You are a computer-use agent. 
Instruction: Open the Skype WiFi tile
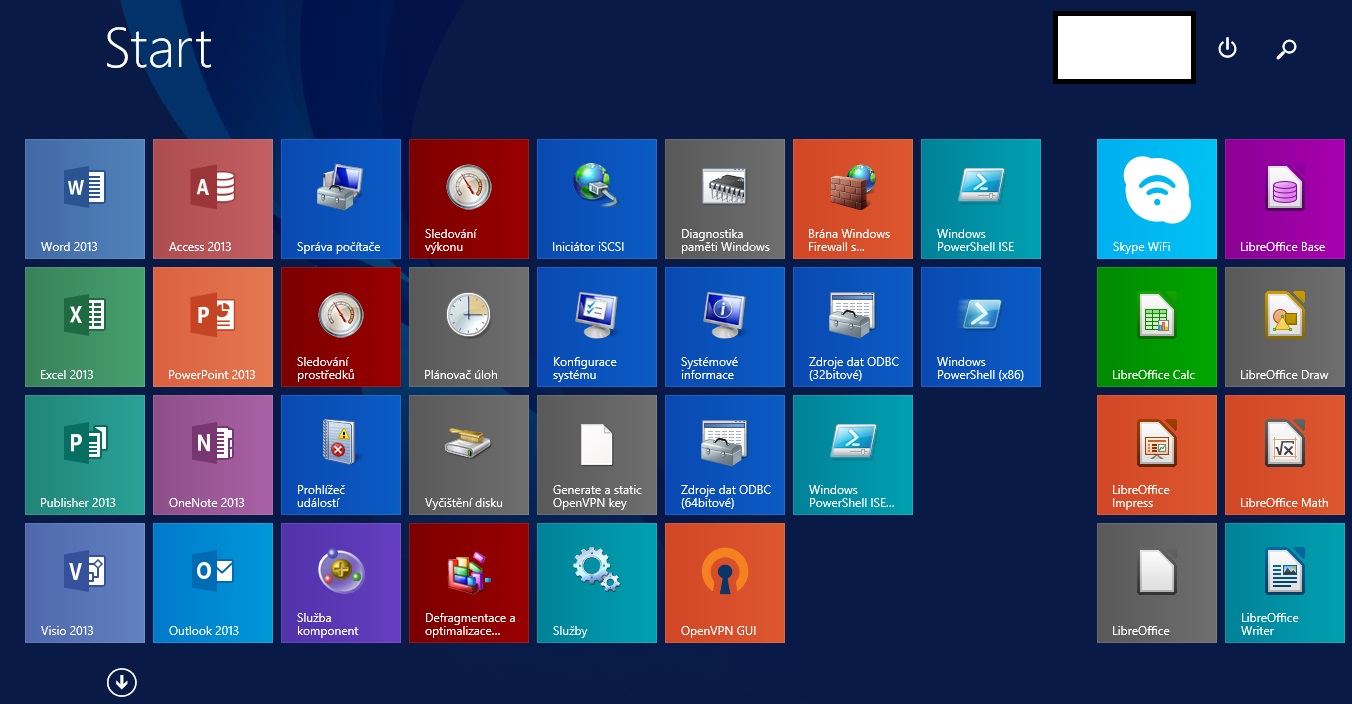pos(1157,199)
